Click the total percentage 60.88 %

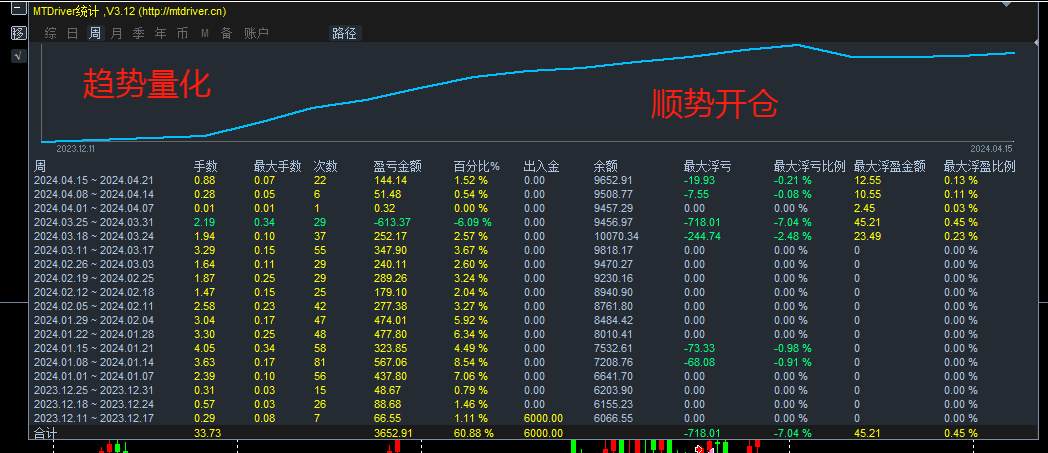pos(474,433)
